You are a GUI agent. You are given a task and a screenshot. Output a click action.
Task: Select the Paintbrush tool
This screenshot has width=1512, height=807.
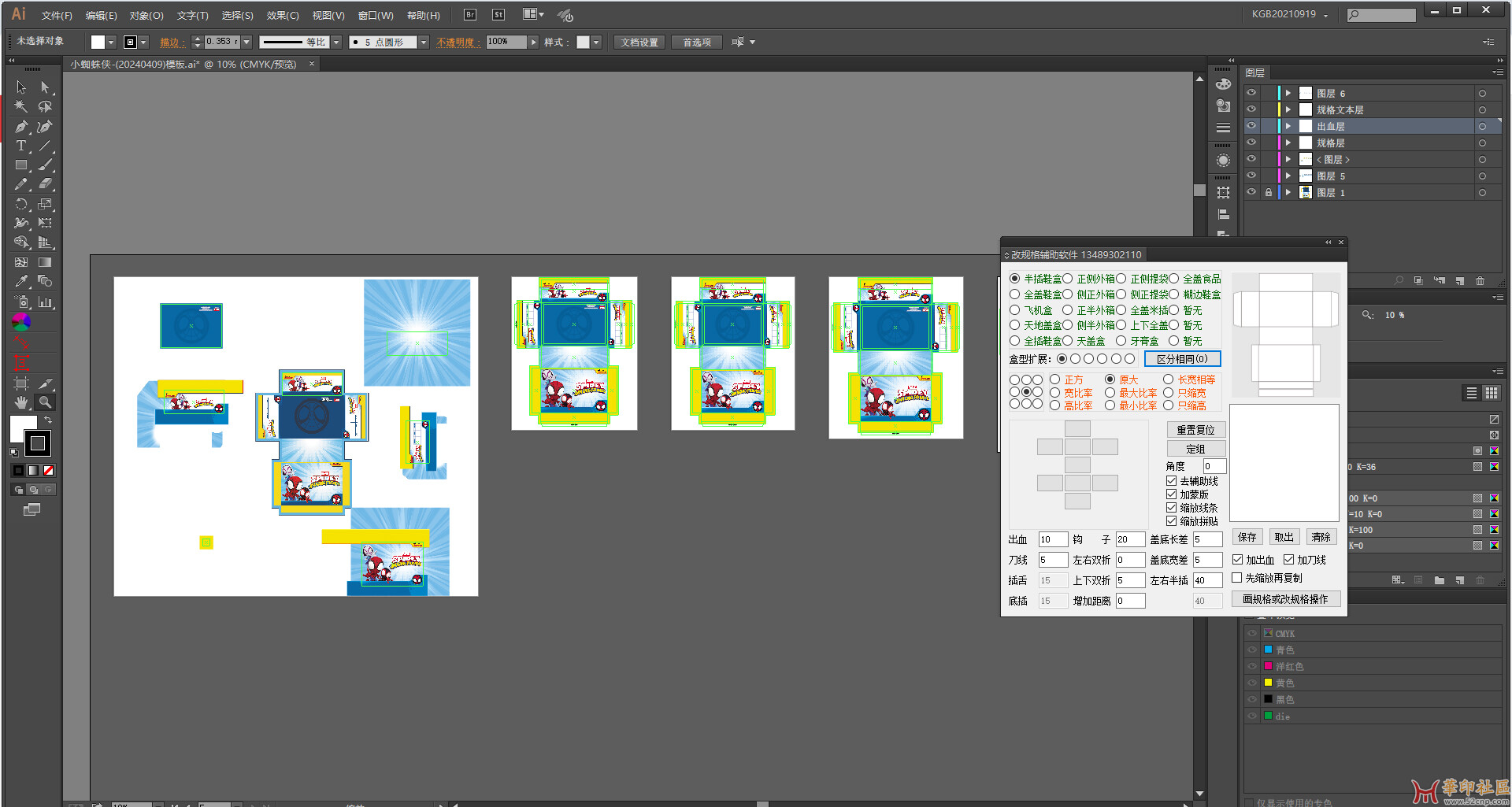[x=45, y=165]
